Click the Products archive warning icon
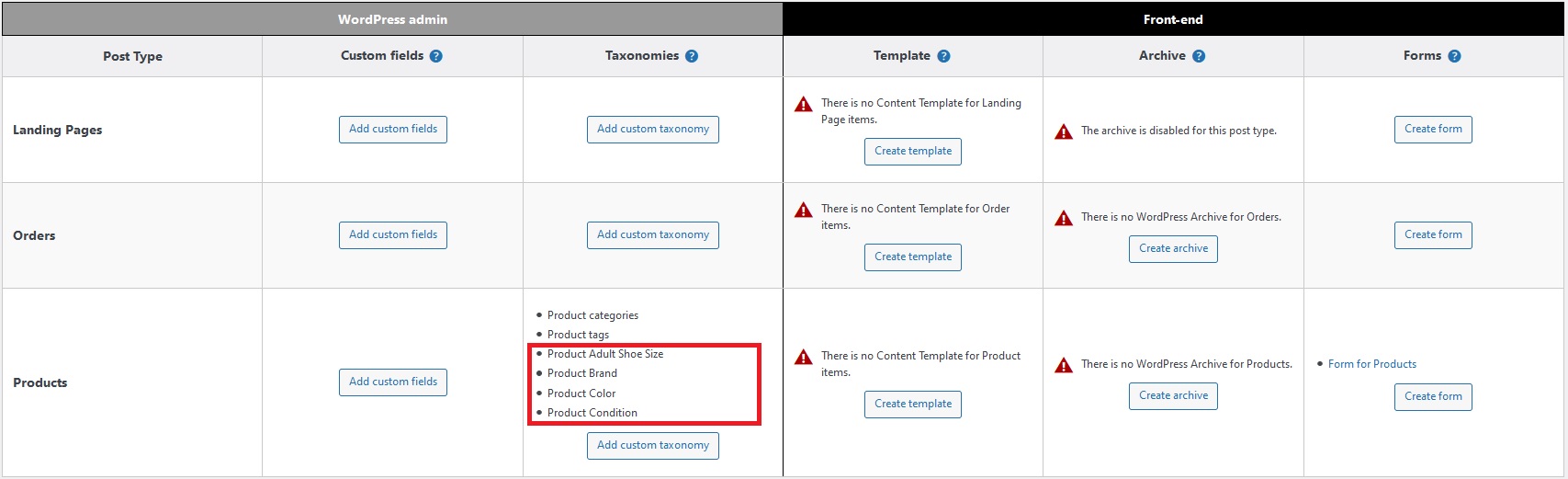1568x479 pixels. click(1064, 365)
